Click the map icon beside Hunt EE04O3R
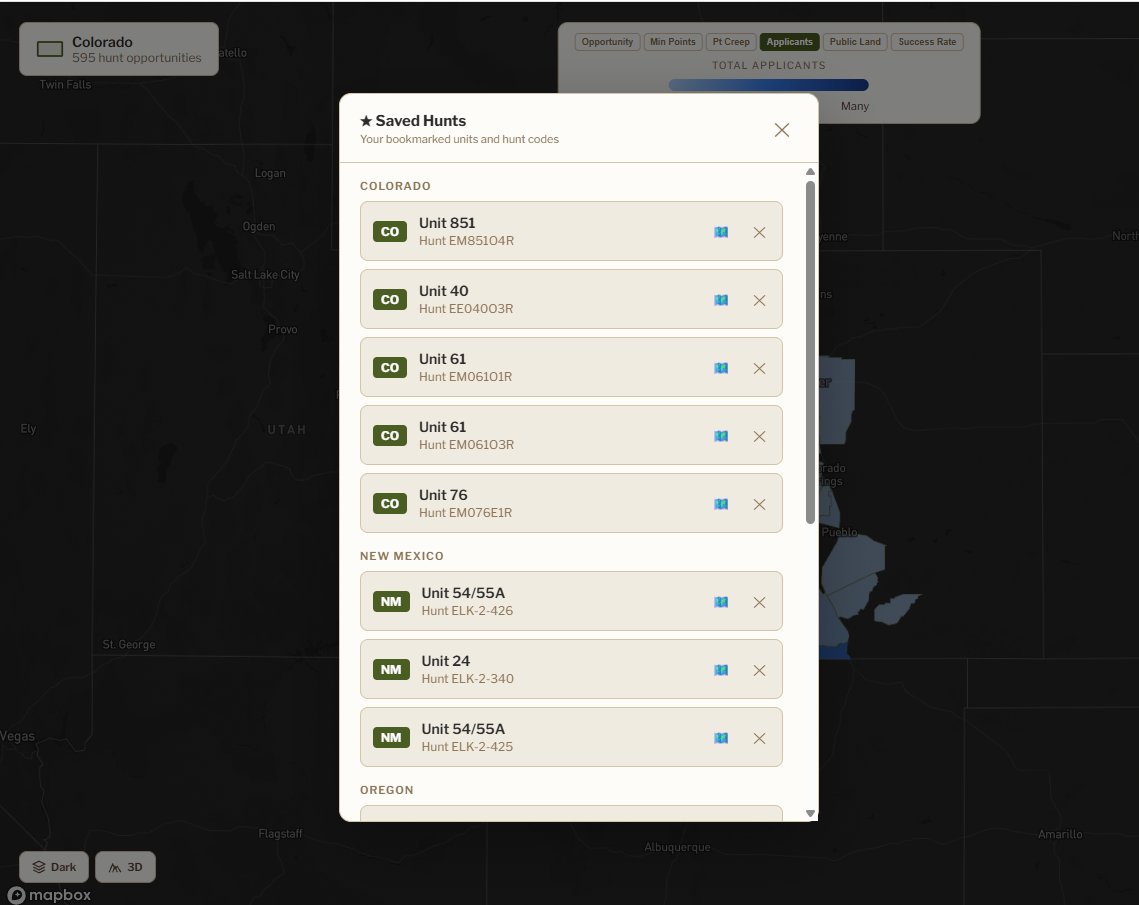Screen dimensions: 1139x905 tap(721, 299)
